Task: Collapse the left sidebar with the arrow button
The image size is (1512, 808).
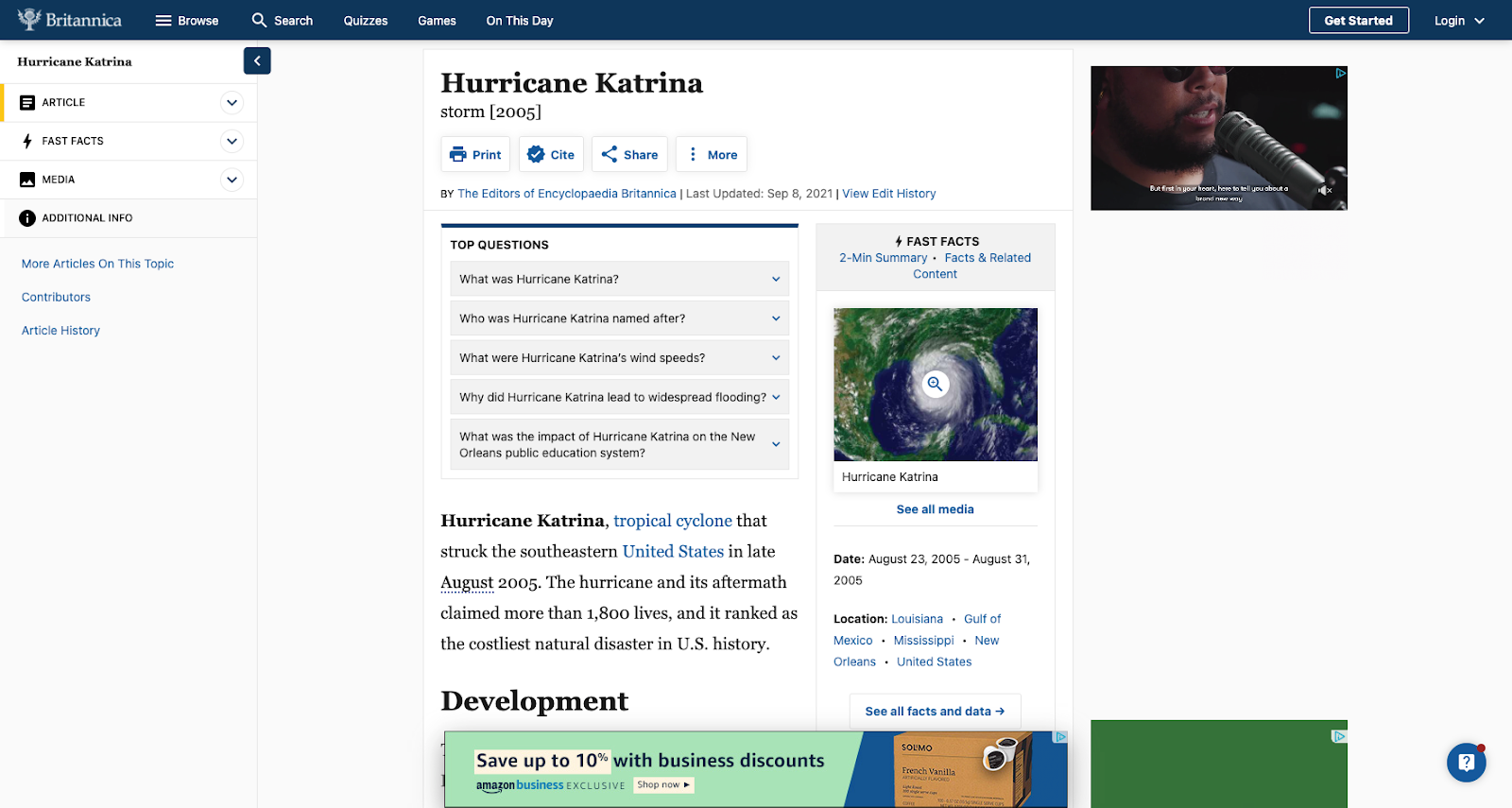Action: tap(257, 60)
